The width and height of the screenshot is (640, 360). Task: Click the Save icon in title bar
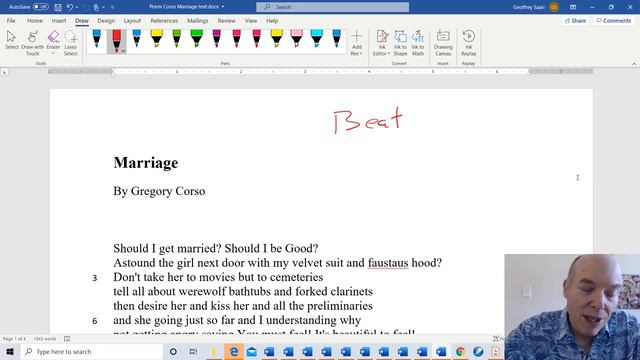tap(58, 7)
